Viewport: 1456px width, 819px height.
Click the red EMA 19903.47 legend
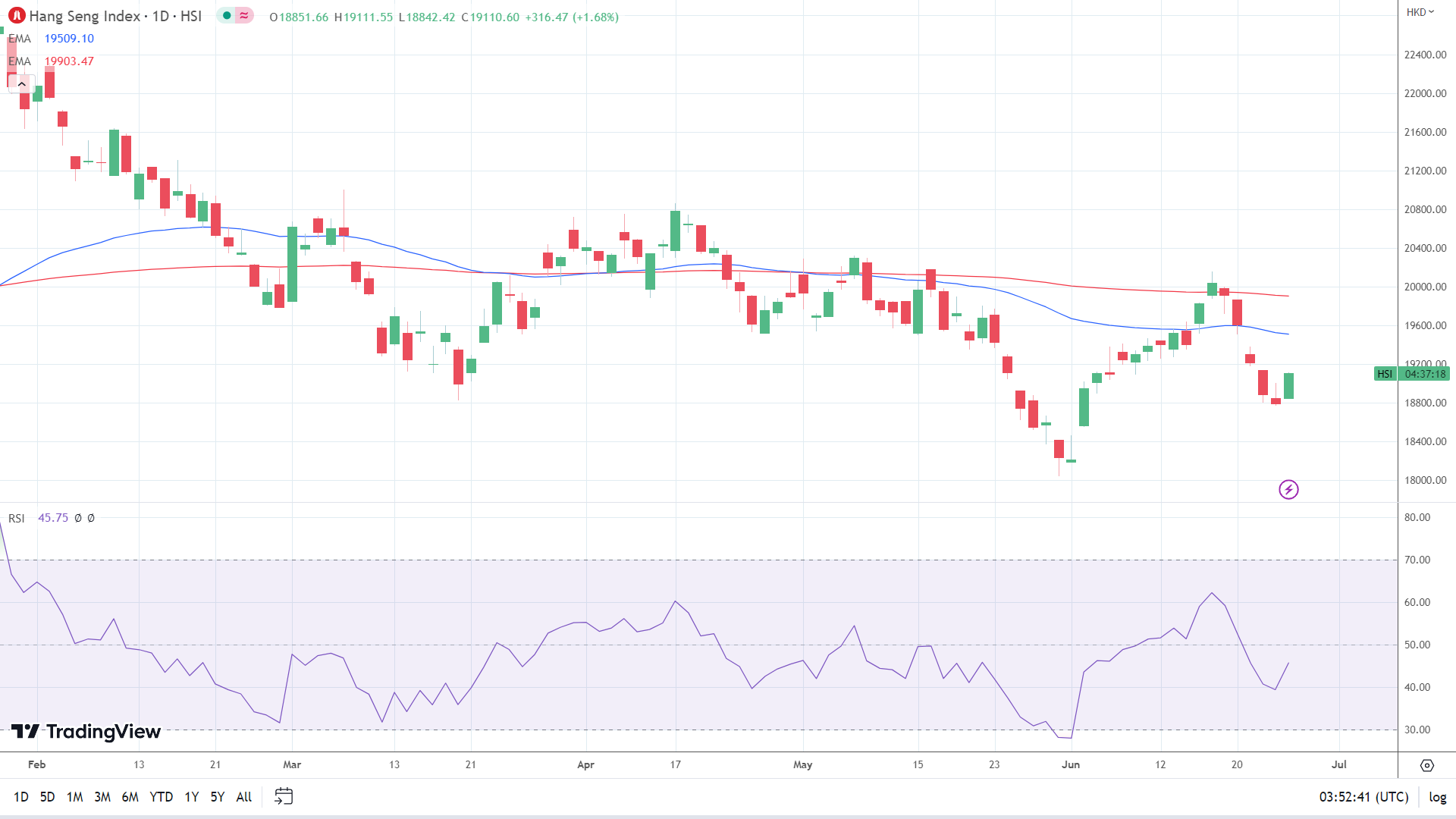pos(51,61)
